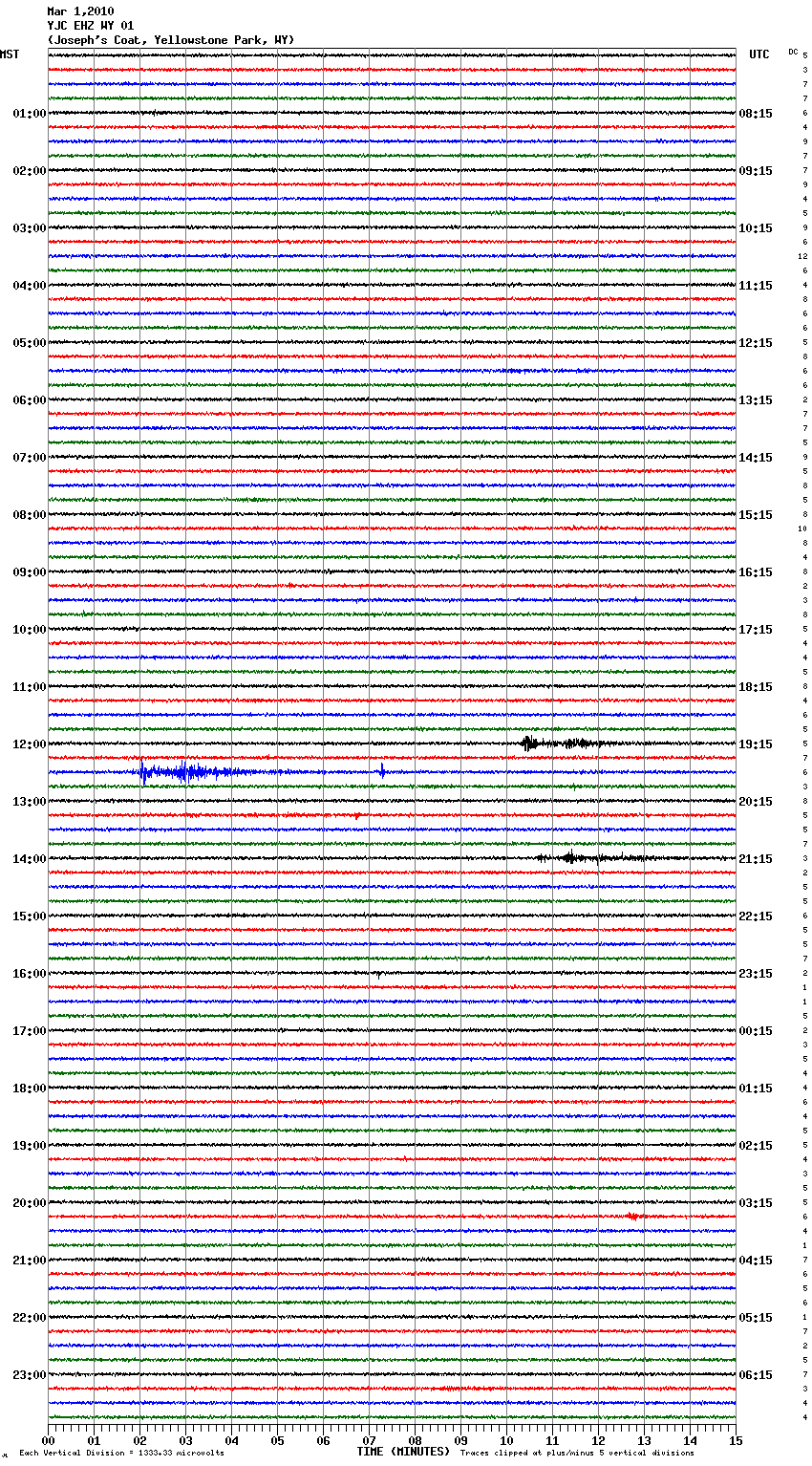Click the 03:15 UTC time label

point(756,1203)
